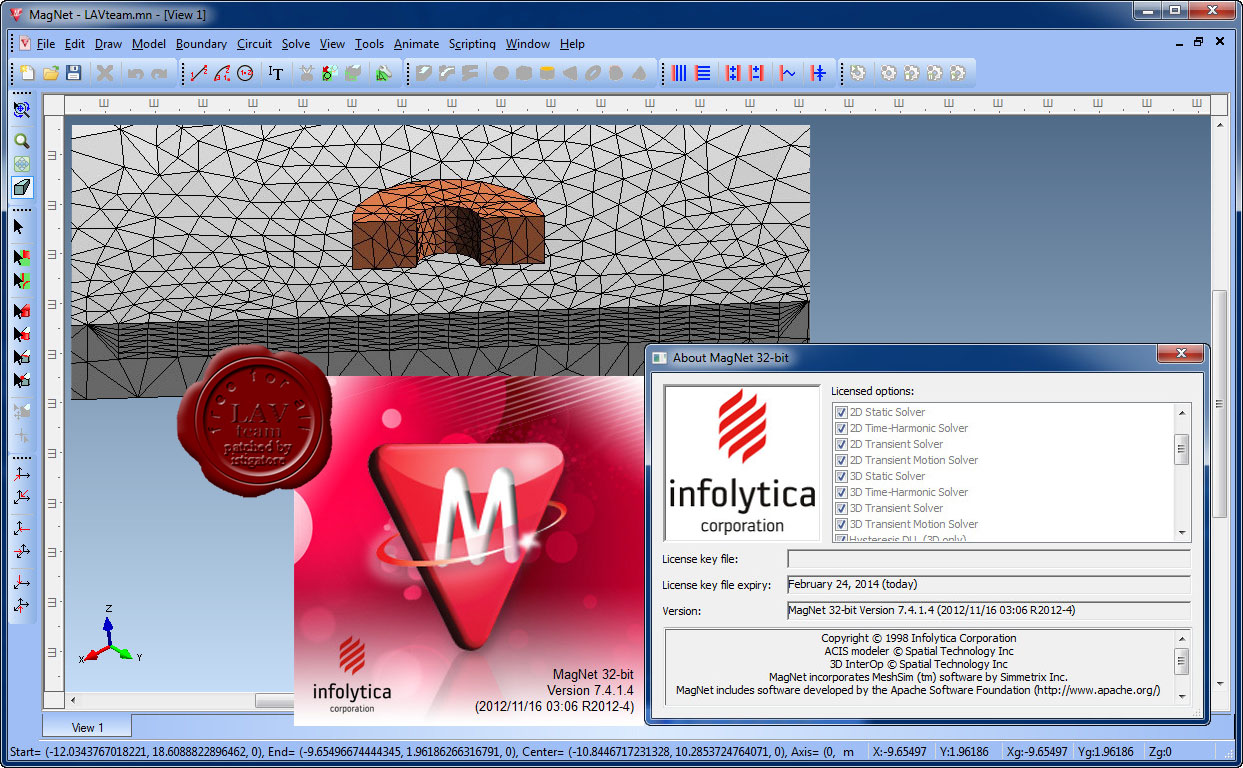The width and height of the screenshot is (1243, 768).
Task: Toggle the 3D Transient Solver checkbox
Action: click(841, 508)
